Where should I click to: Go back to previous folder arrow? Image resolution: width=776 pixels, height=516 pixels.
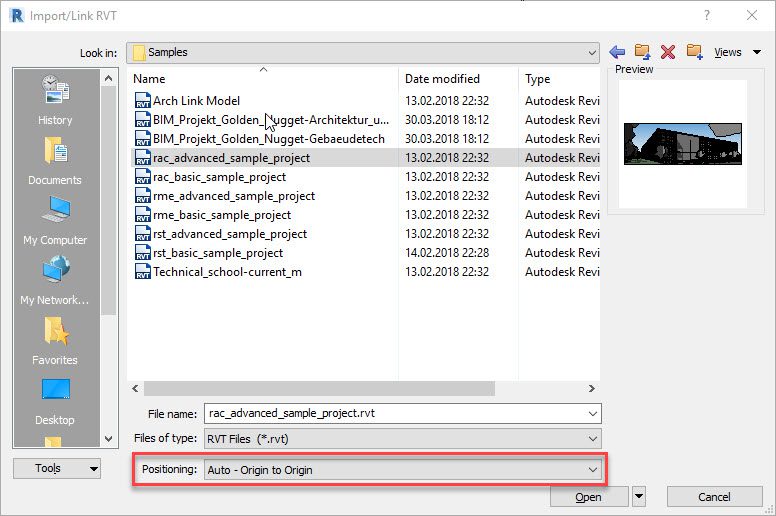tap(617, 51)
